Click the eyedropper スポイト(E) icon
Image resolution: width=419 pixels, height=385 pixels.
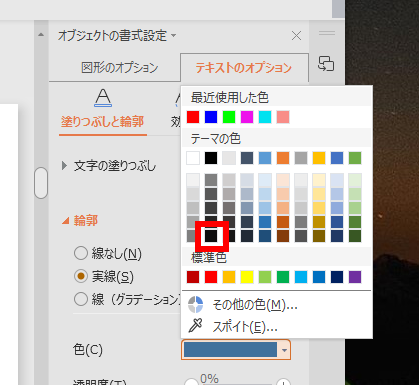195,326
